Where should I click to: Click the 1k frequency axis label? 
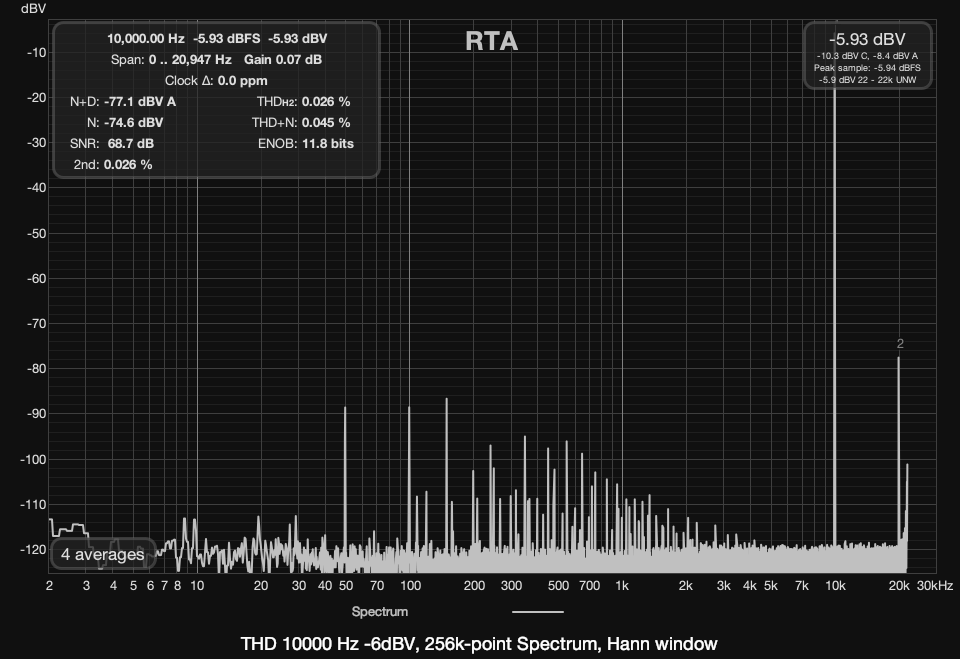coord(622,585)
